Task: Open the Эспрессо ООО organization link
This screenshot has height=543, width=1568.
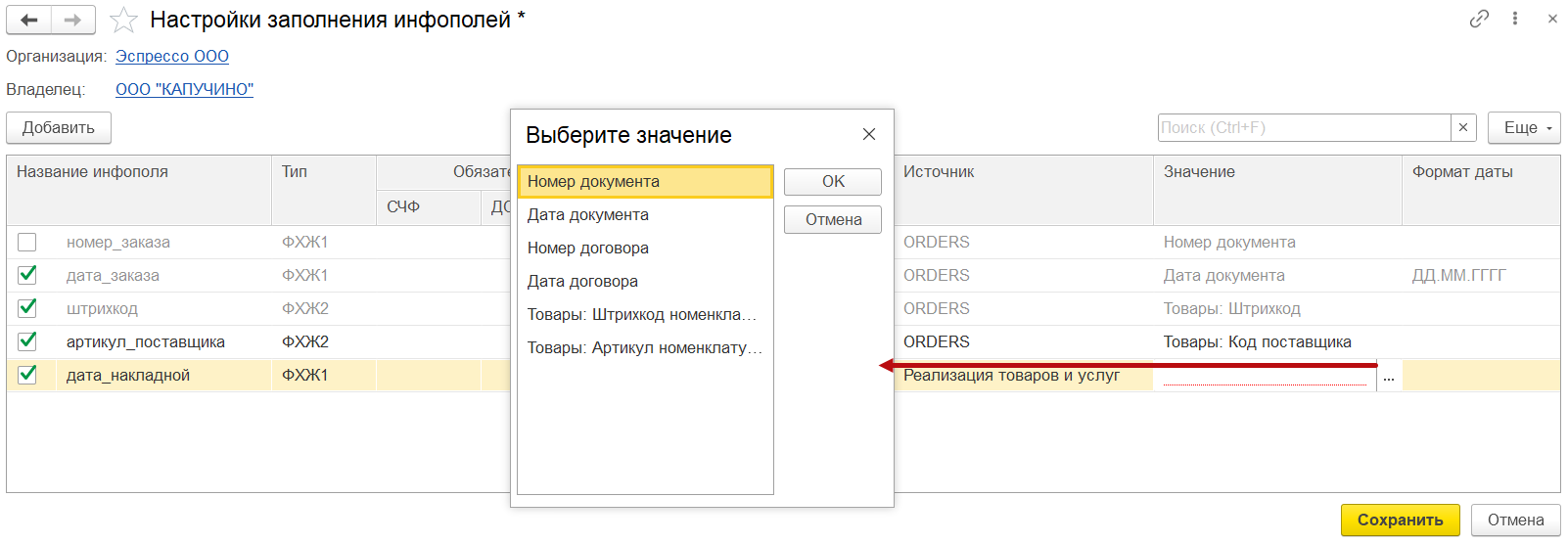Action: (172, 56)
